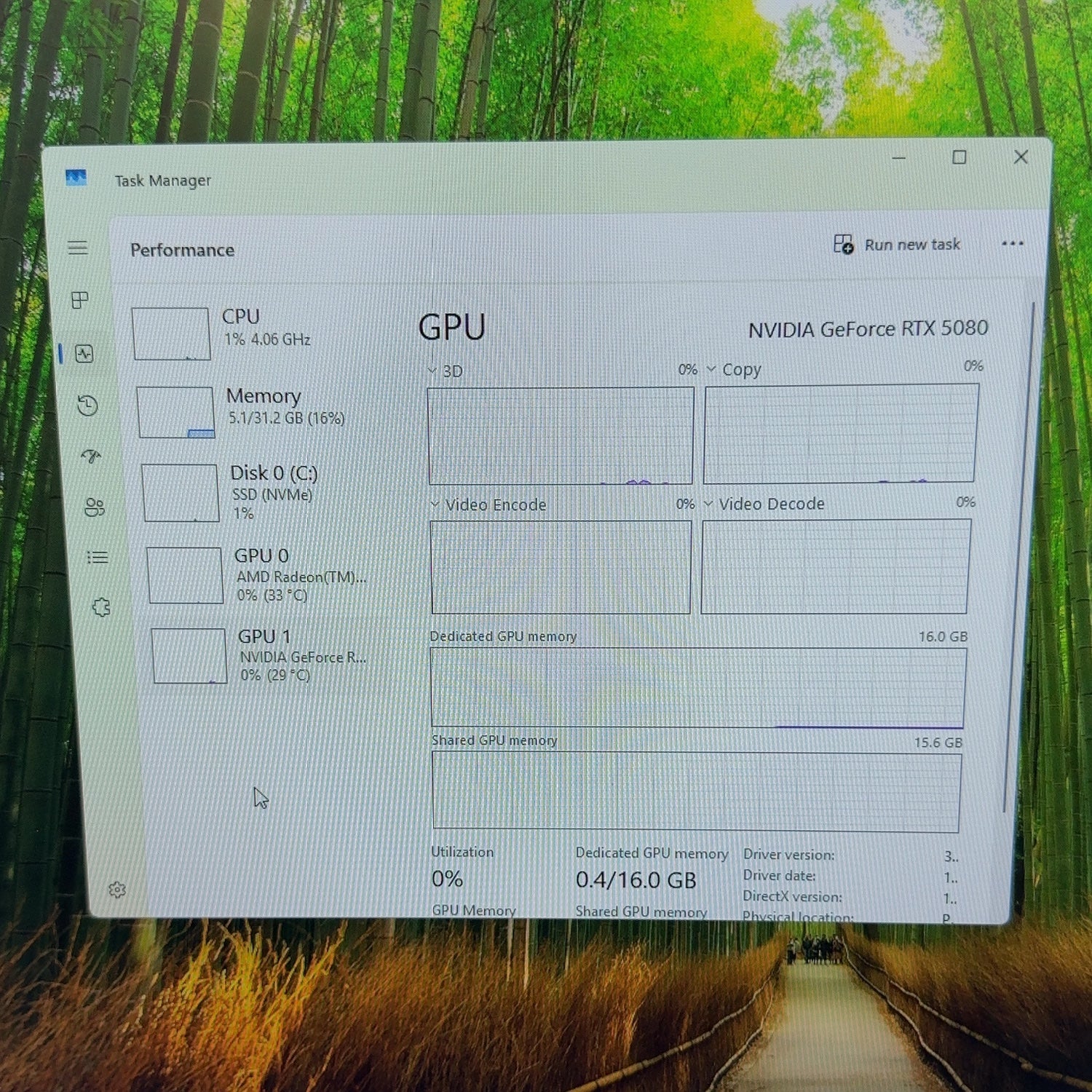Click the Task Manager app icon
This screenshot has height=1092, width=1092.
(76, 178)
